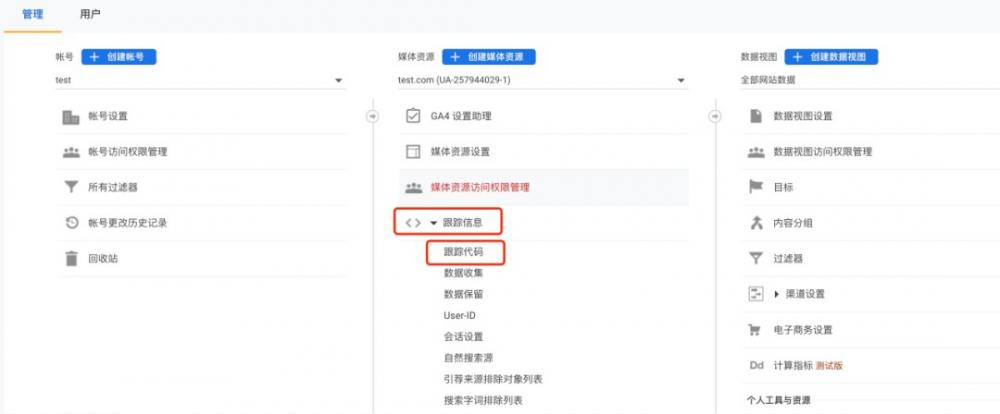Viewport: 1000px width, 414px height.
Task: Click the arrow connector between property and view columns
Action: point(715,116)
